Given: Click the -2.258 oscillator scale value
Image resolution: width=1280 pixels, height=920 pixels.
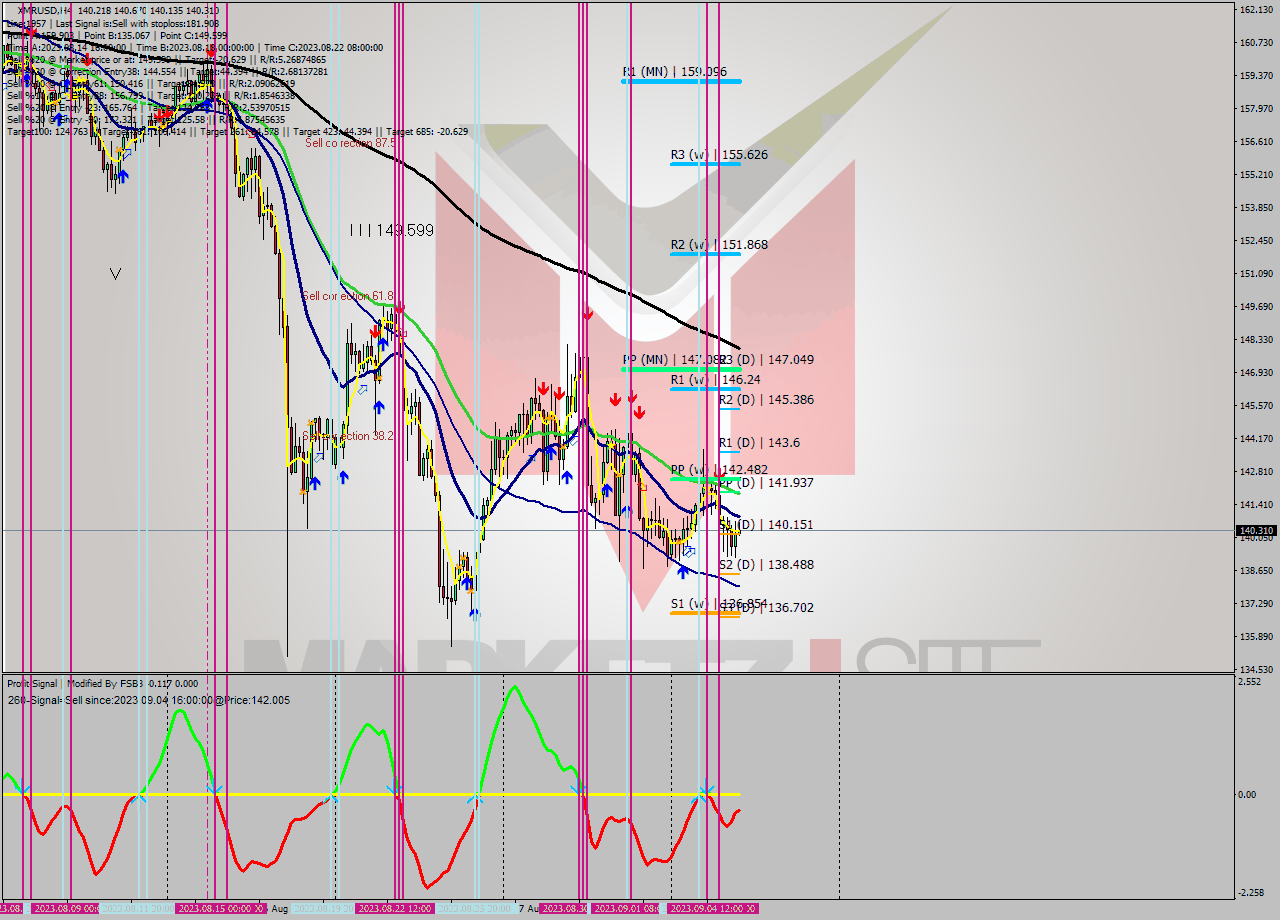Looking at the screenshot, I should [x=1252, y=893].
